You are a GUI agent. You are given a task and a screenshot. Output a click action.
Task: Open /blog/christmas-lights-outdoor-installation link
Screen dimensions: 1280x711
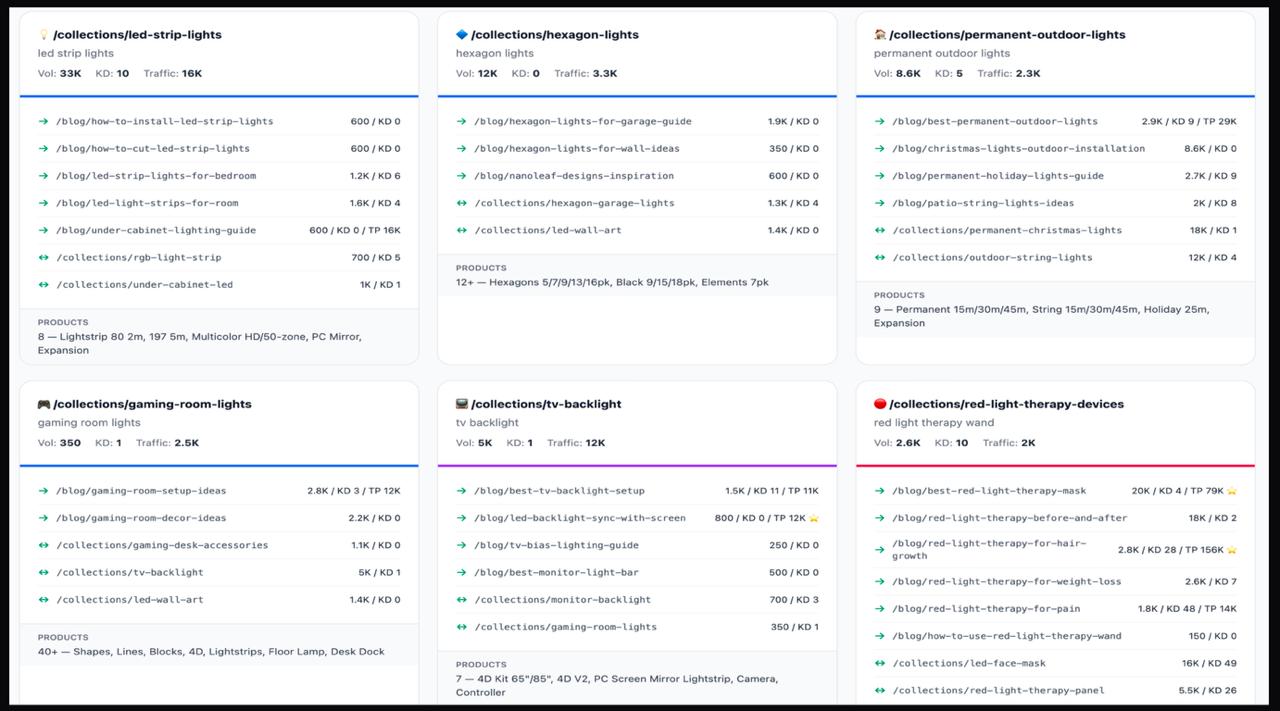coord(1018,149)
